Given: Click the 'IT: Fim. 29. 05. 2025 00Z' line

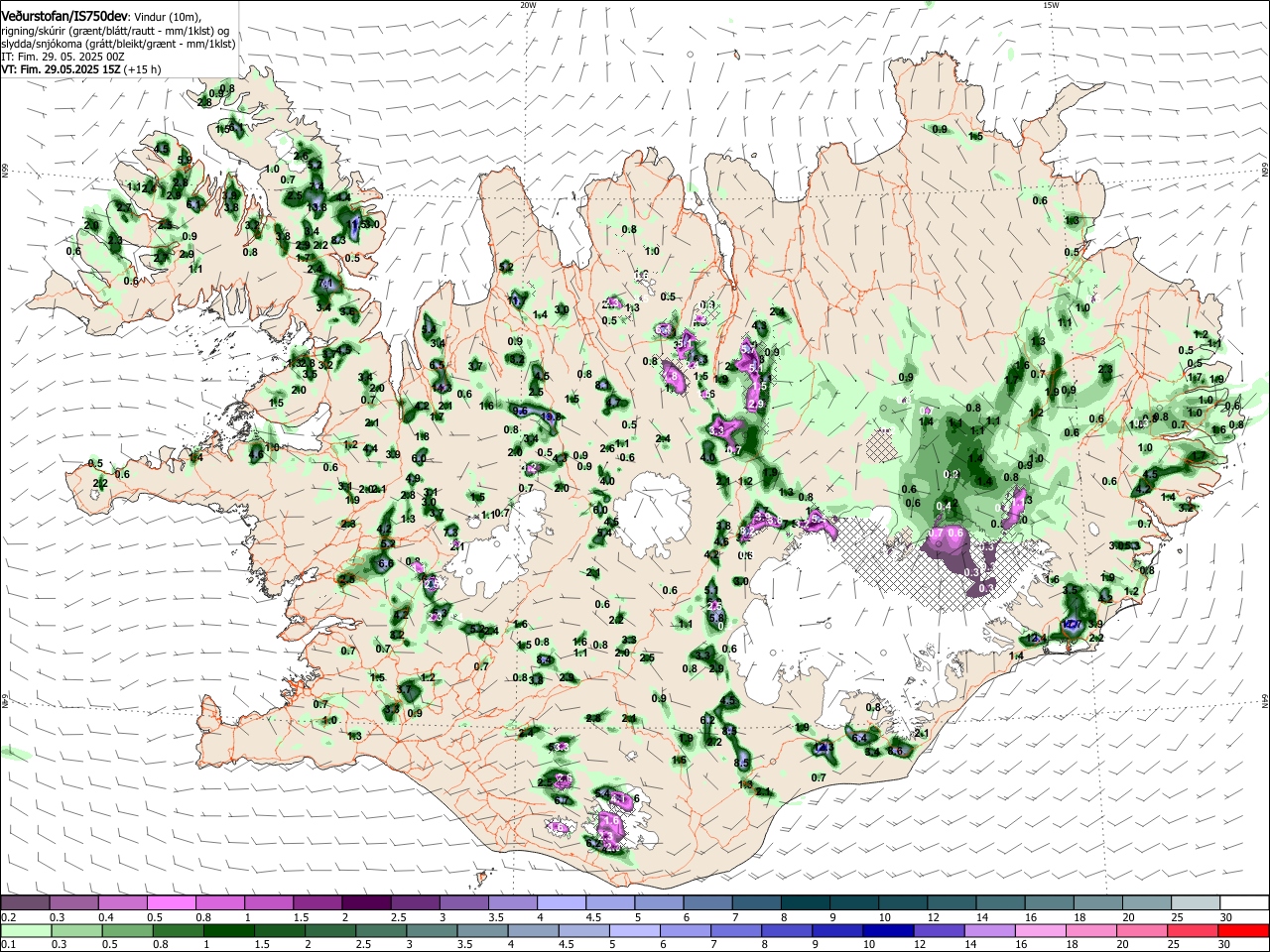Looking at the screenshot, I should coord(63,58).
